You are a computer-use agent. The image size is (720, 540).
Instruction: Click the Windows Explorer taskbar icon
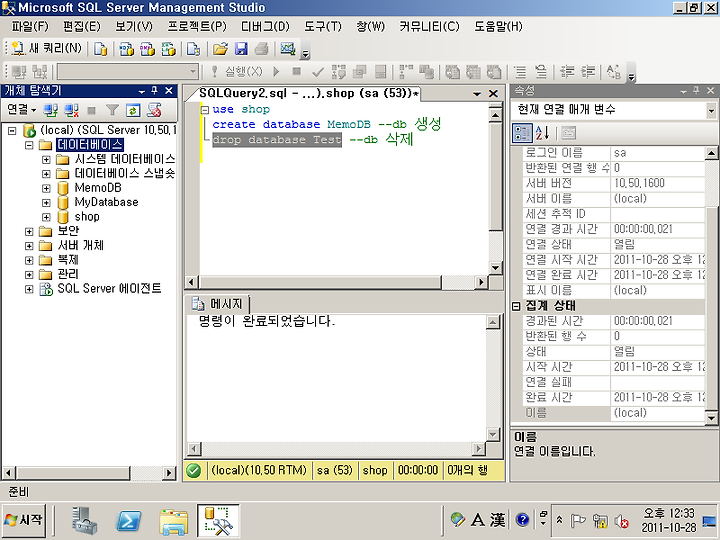coord(173,522)
